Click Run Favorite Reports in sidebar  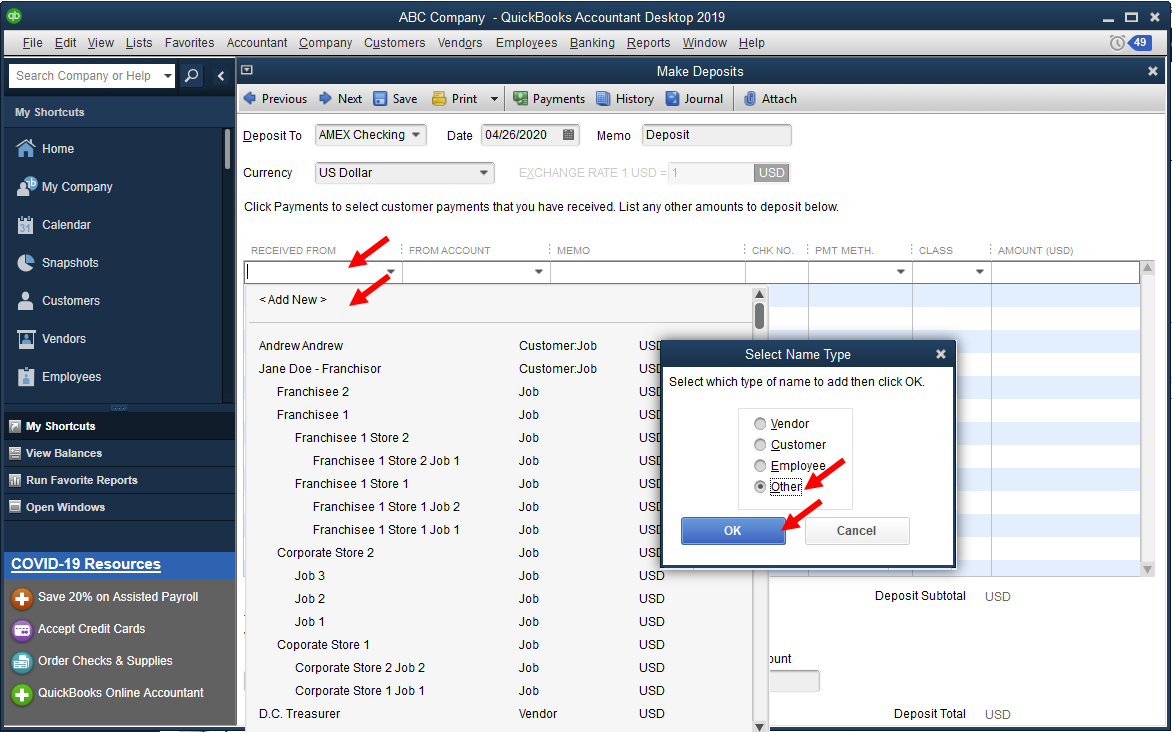coord(81,480)
